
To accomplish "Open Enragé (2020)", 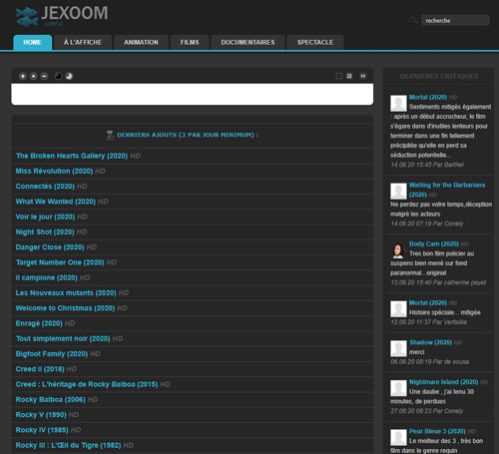I will pos(39,323).
